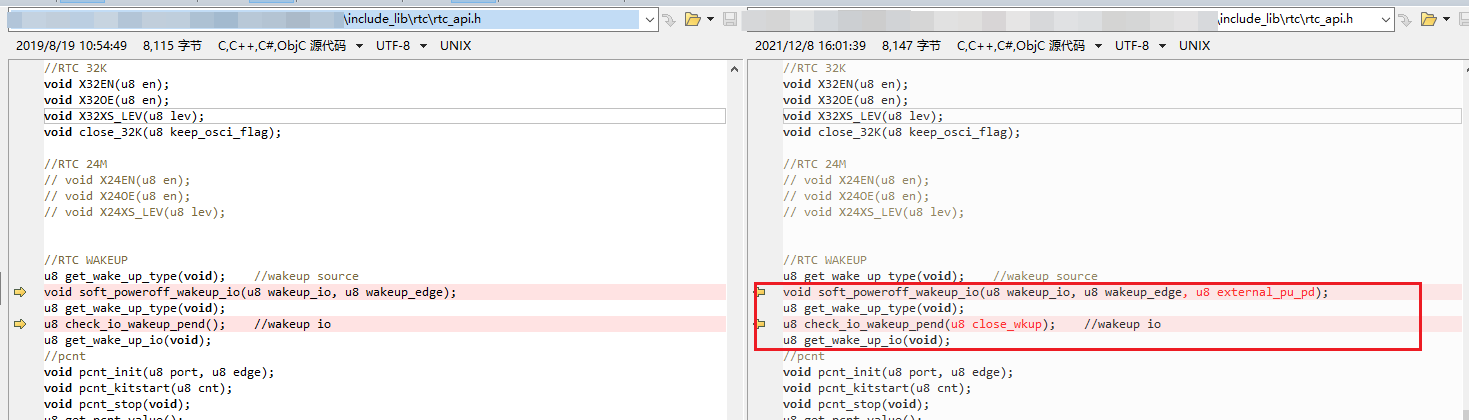Open right browse-folder dropdown arrow

click(x=1448, y=19)
